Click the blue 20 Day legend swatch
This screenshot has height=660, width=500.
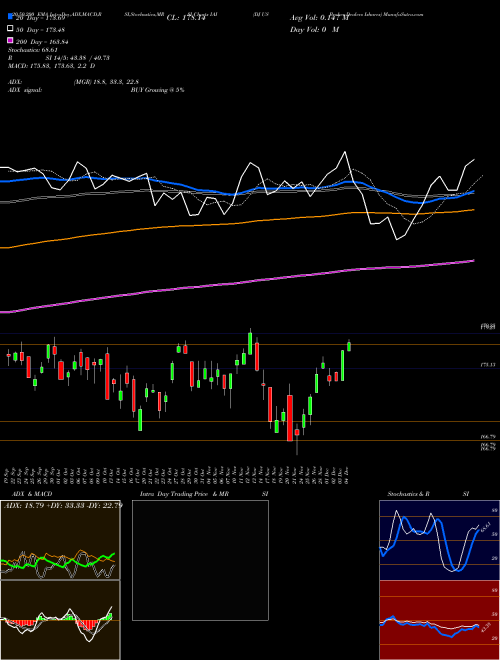pyautogui.click(x=10, y=16)
